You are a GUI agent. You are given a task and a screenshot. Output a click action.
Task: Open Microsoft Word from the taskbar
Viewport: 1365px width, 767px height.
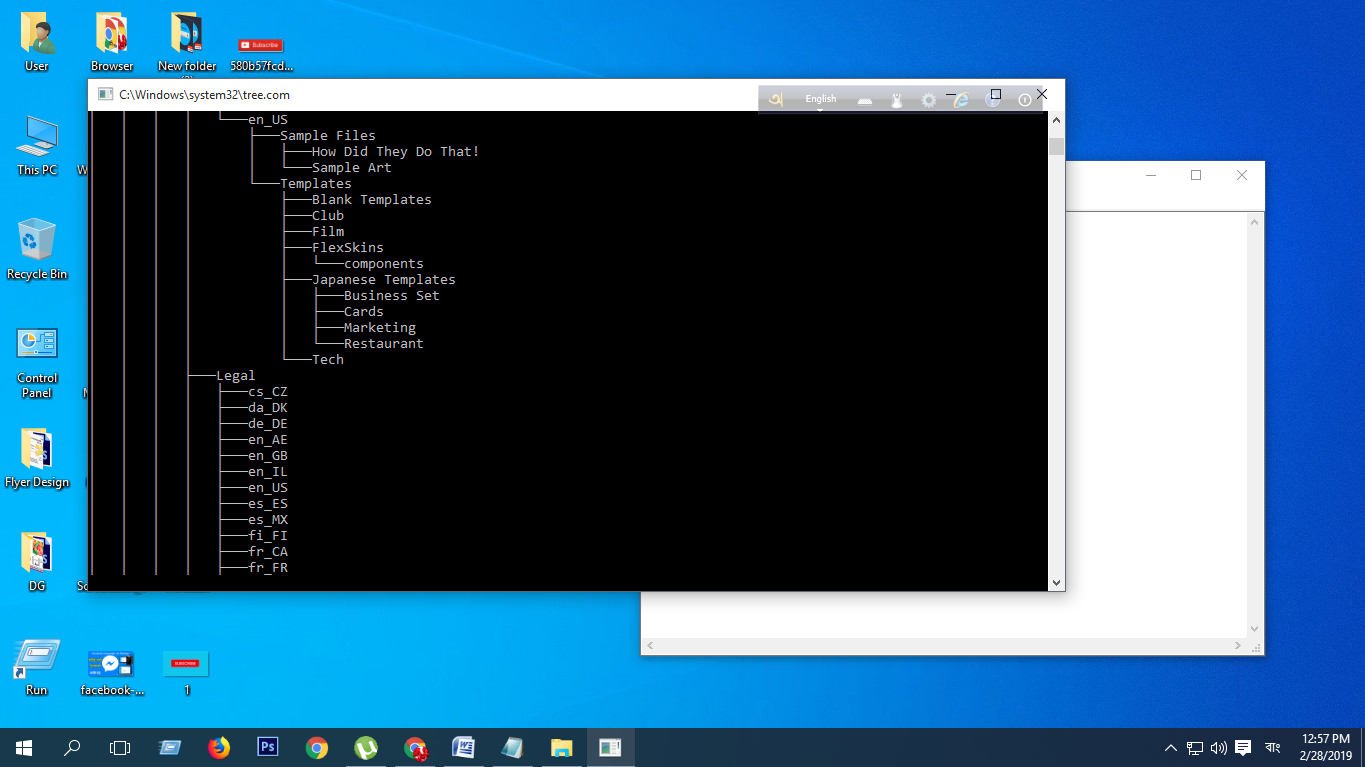click(x=463, y=747)
